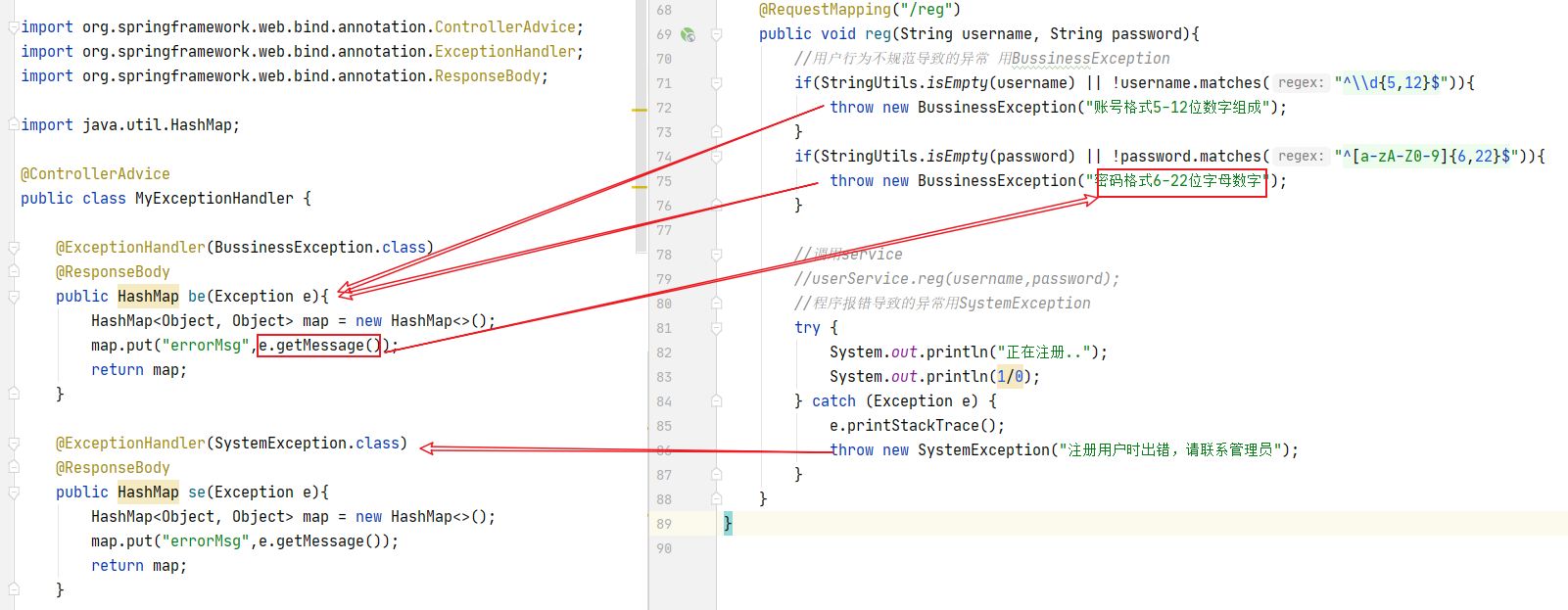Viewport: 1568px width, 610px height.
Task: Click the fold marker beside @ExceptionHandler(BussinessException.class)
Action: tap(14, 248)
